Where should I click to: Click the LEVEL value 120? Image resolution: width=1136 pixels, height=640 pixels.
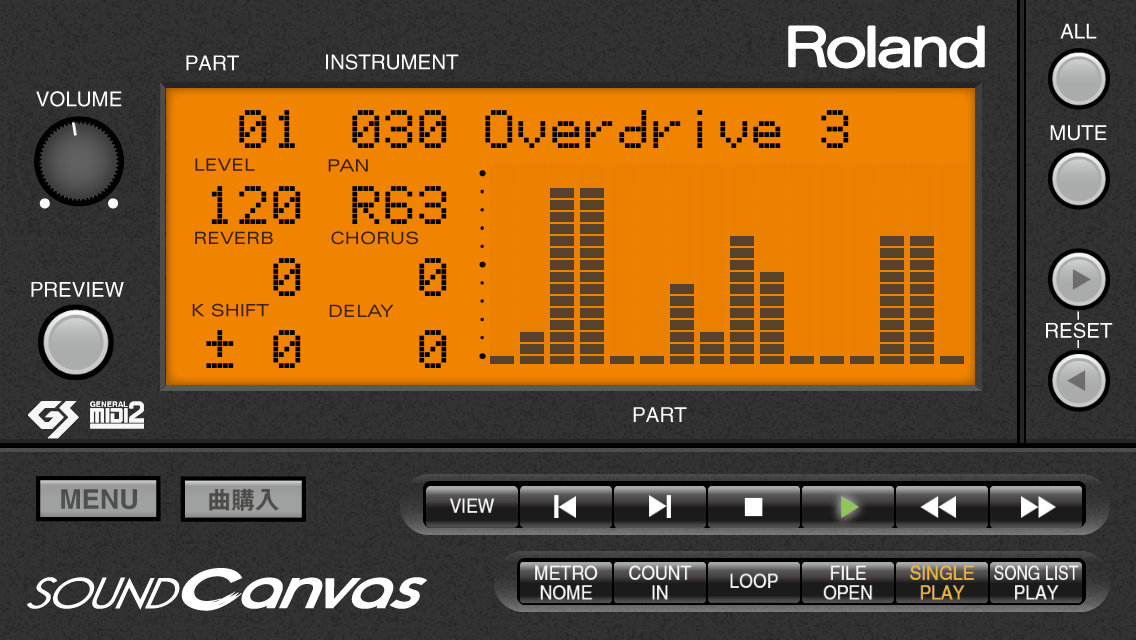coord(254,205)
